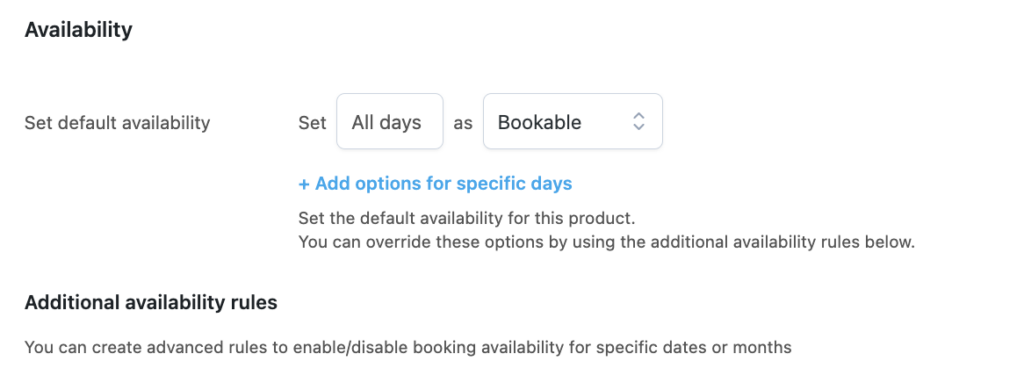Screen dimensions: 1024x390
Task: Click the 'You can override these options' sentence
Action: [607, 242]
